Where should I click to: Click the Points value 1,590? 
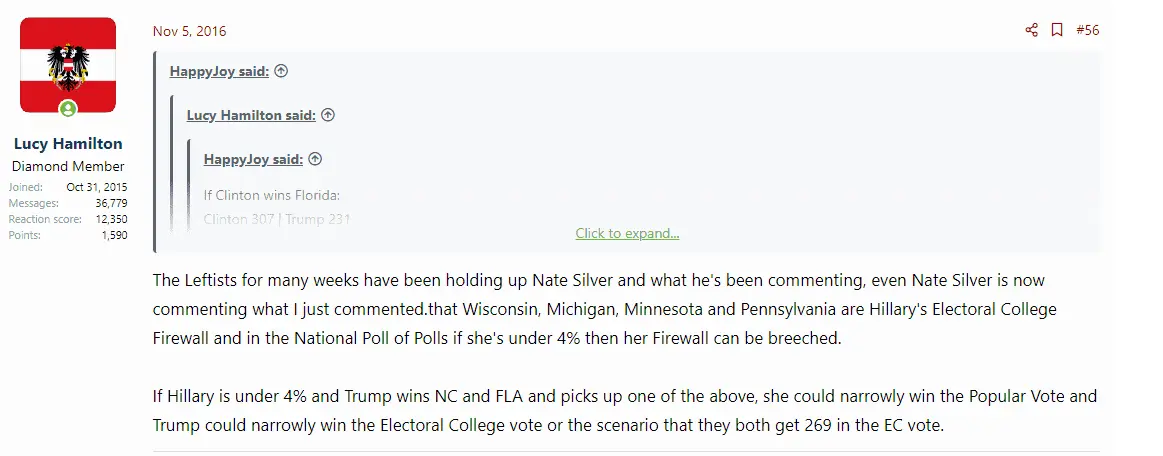pyautogui.click(x=114, y=235)
